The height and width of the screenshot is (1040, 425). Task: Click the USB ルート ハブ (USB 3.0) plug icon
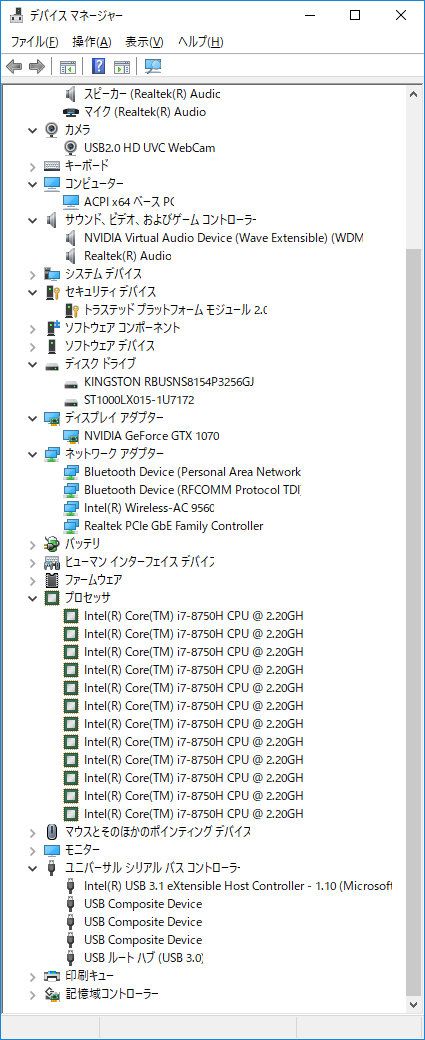tap(71, 958)
